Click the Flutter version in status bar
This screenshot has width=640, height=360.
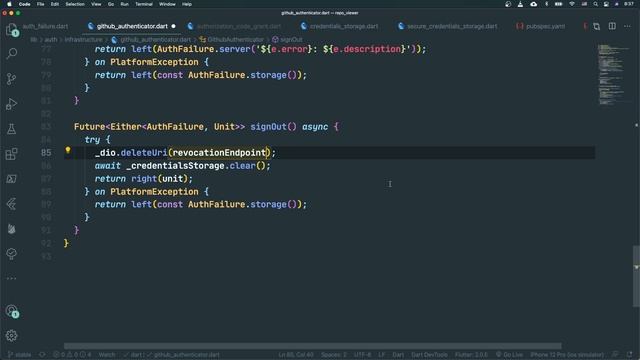pyautogui.click(x=471, y=355)
